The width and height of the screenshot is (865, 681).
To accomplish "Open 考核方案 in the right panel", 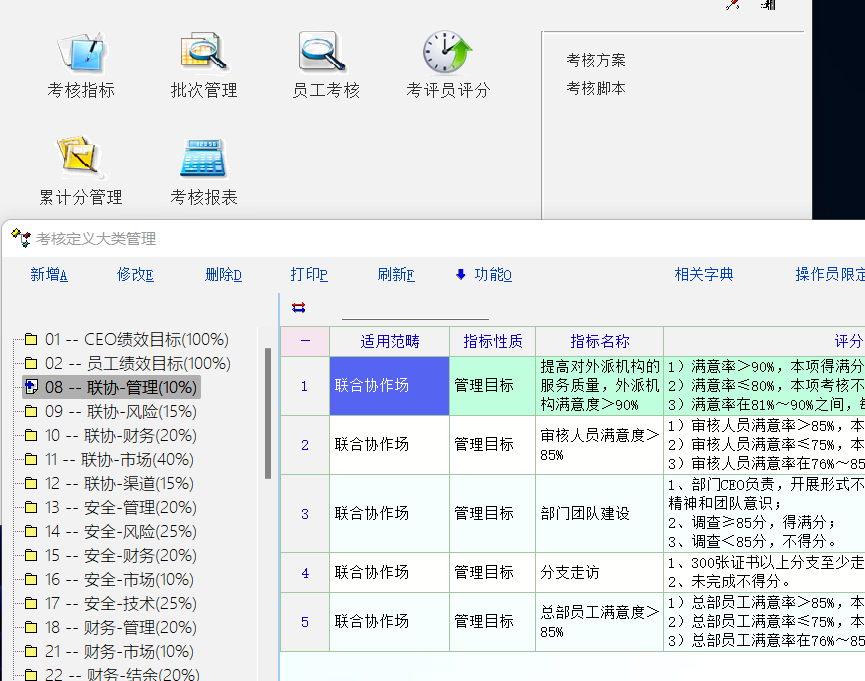I will point(596,60).
